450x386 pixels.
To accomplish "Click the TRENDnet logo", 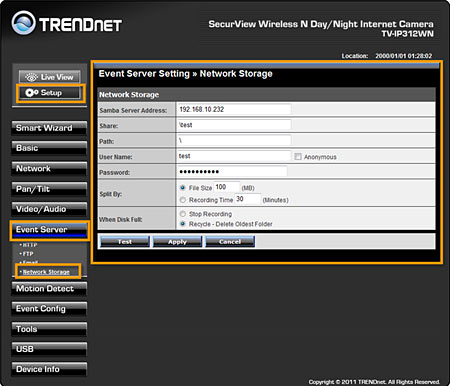I will click(67, 23).
